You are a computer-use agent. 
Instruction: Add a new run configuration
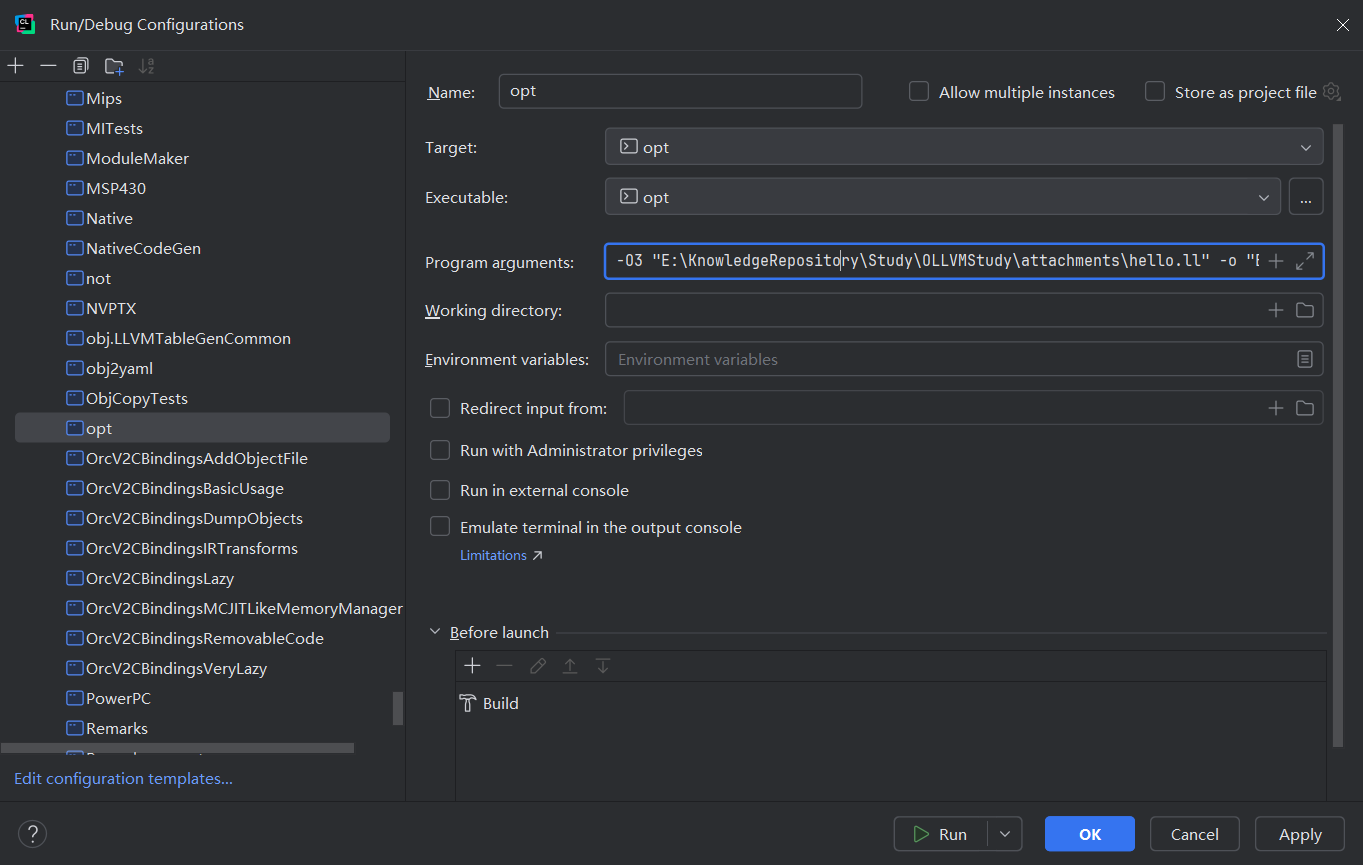15,66
